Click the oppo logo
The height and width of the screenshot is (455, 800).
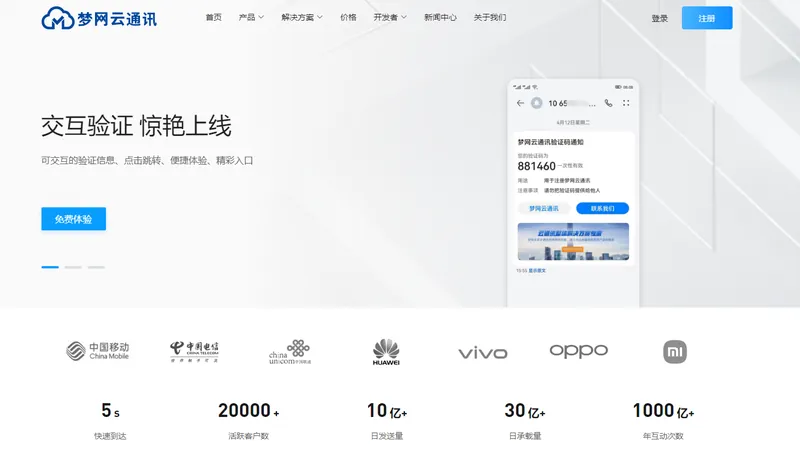tap(579, 351)
